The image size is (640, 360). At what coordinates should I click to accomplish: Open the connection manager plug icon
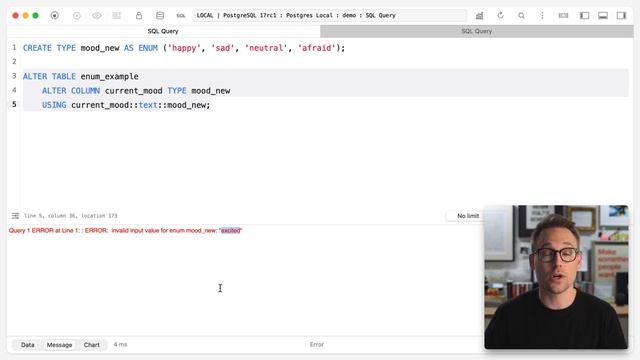coord(55,16)
